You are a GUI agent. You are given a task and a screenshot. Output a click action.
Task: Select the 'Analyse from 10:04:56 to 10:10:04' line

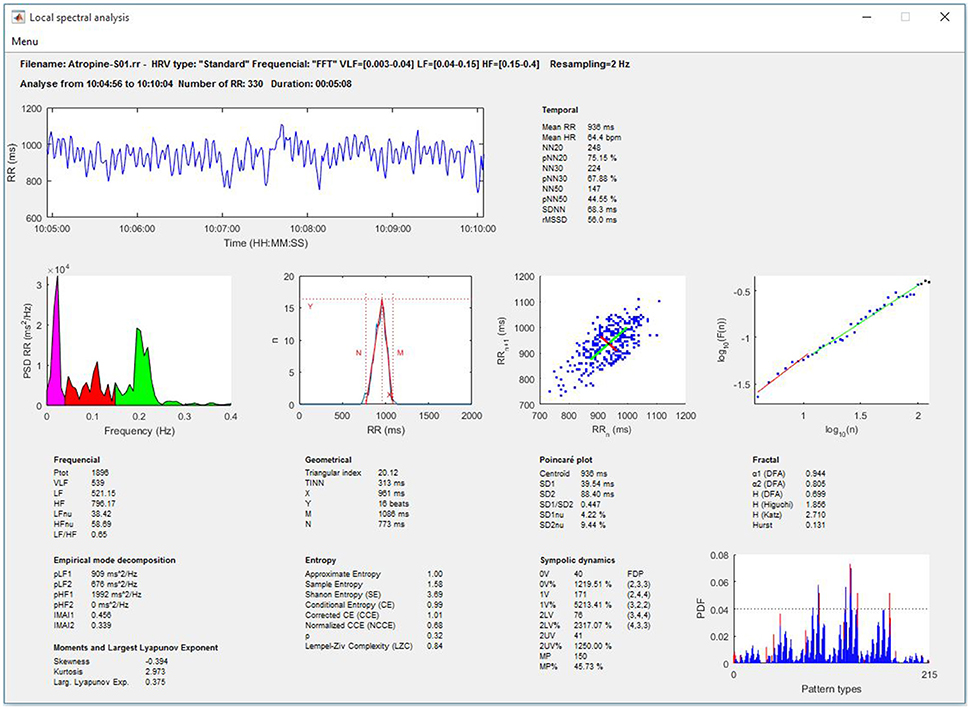click(186, 84)
